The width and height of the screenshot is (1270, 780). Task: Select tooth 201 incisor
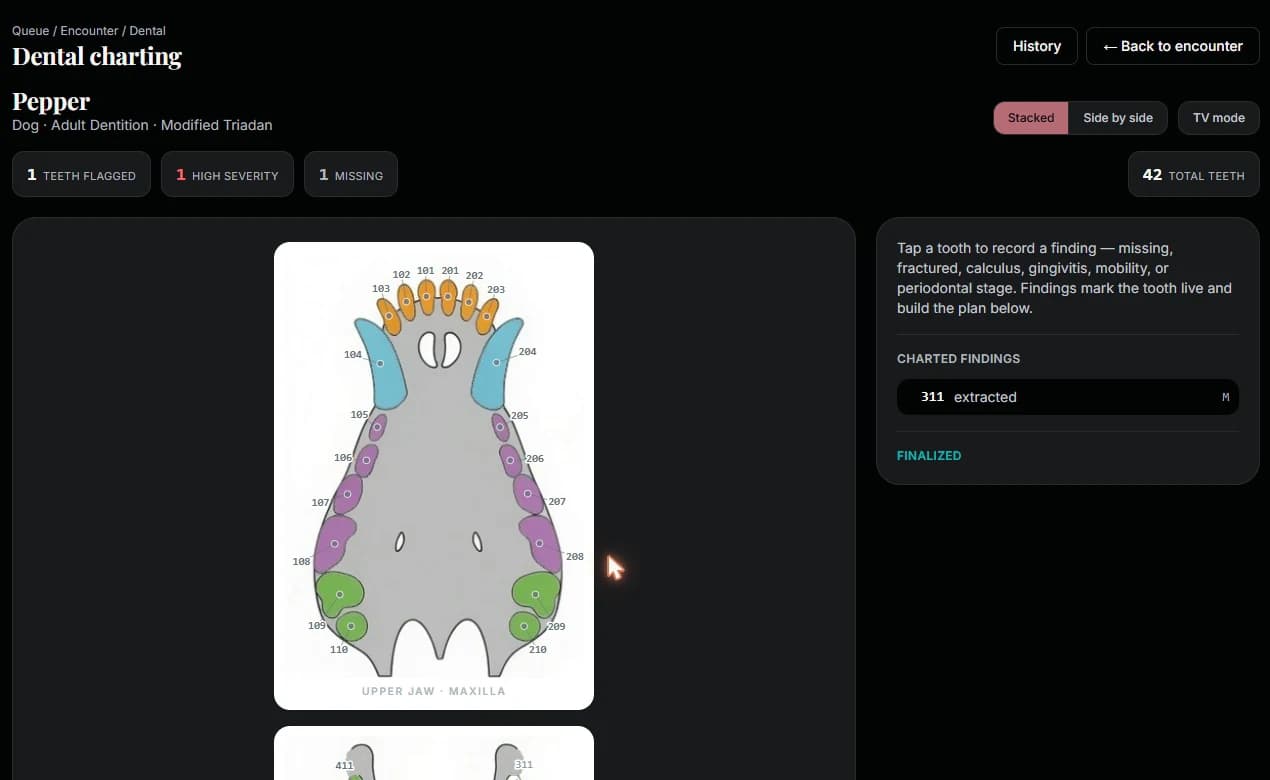coord(448,296)
